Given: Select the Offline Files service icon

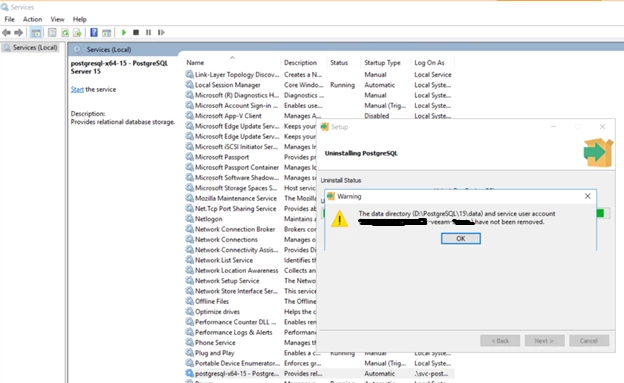Looking at the screenshot, I should pyautogui.click(x=189, y=301).
